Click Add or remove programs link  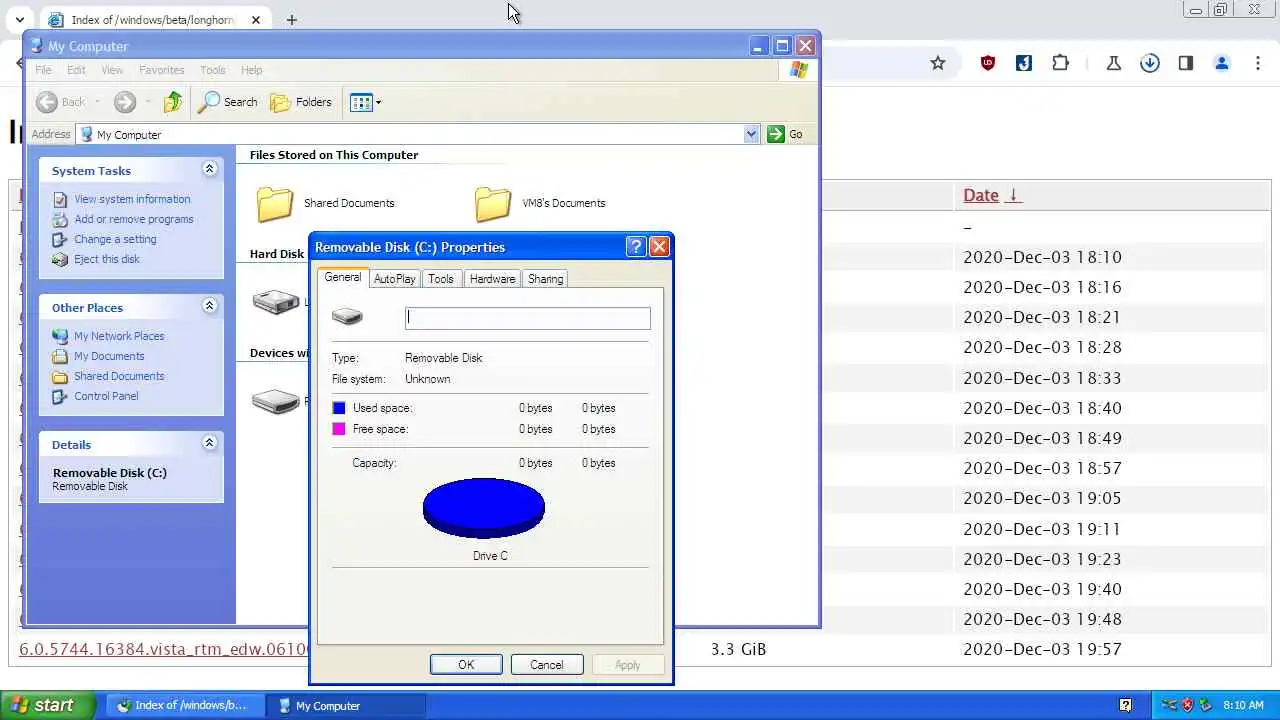[x=134, y=219]
